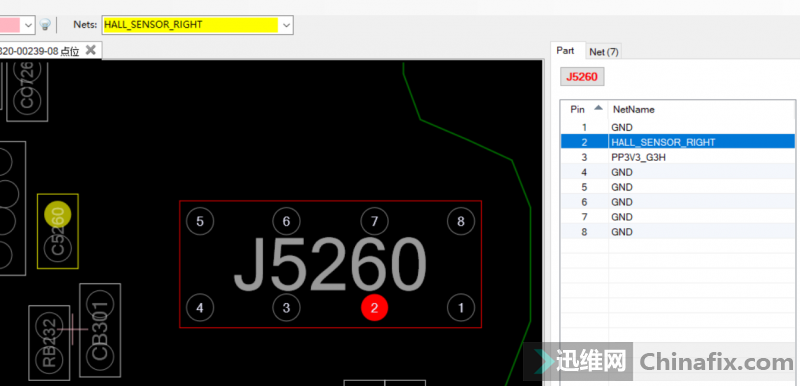Click pad 6 of J5260
Viewport: 800px width, 386px height.
[x=286, y=221]
